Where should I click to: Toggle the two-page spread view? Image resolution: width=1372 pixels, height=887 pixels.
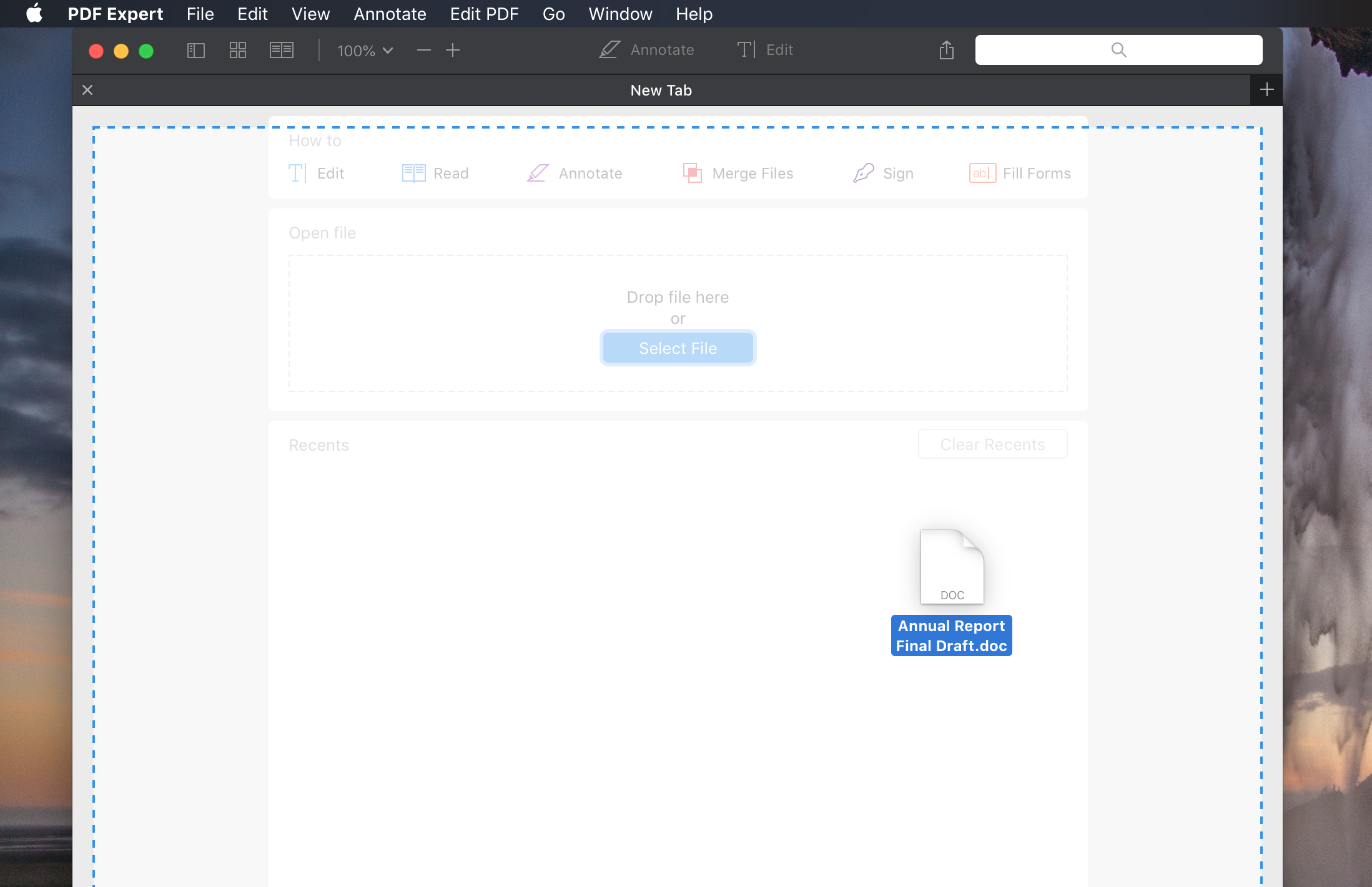(282, 50)
